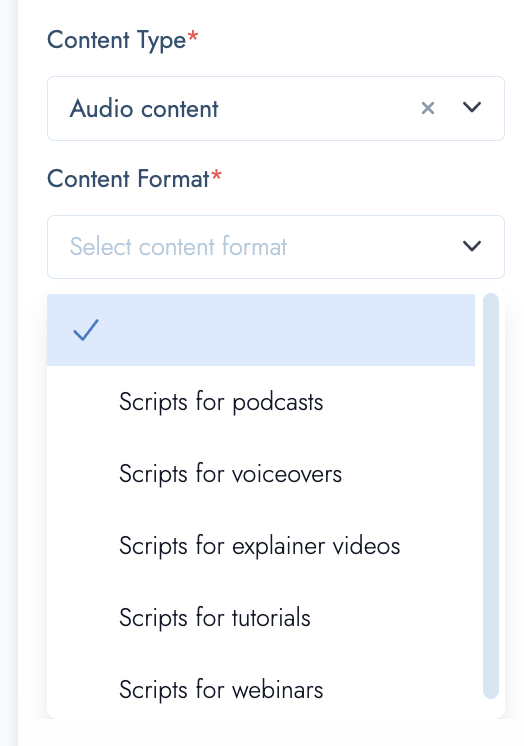Click the Content Type field label
This screenshot has height=746, width=524.
pos(117,40)
